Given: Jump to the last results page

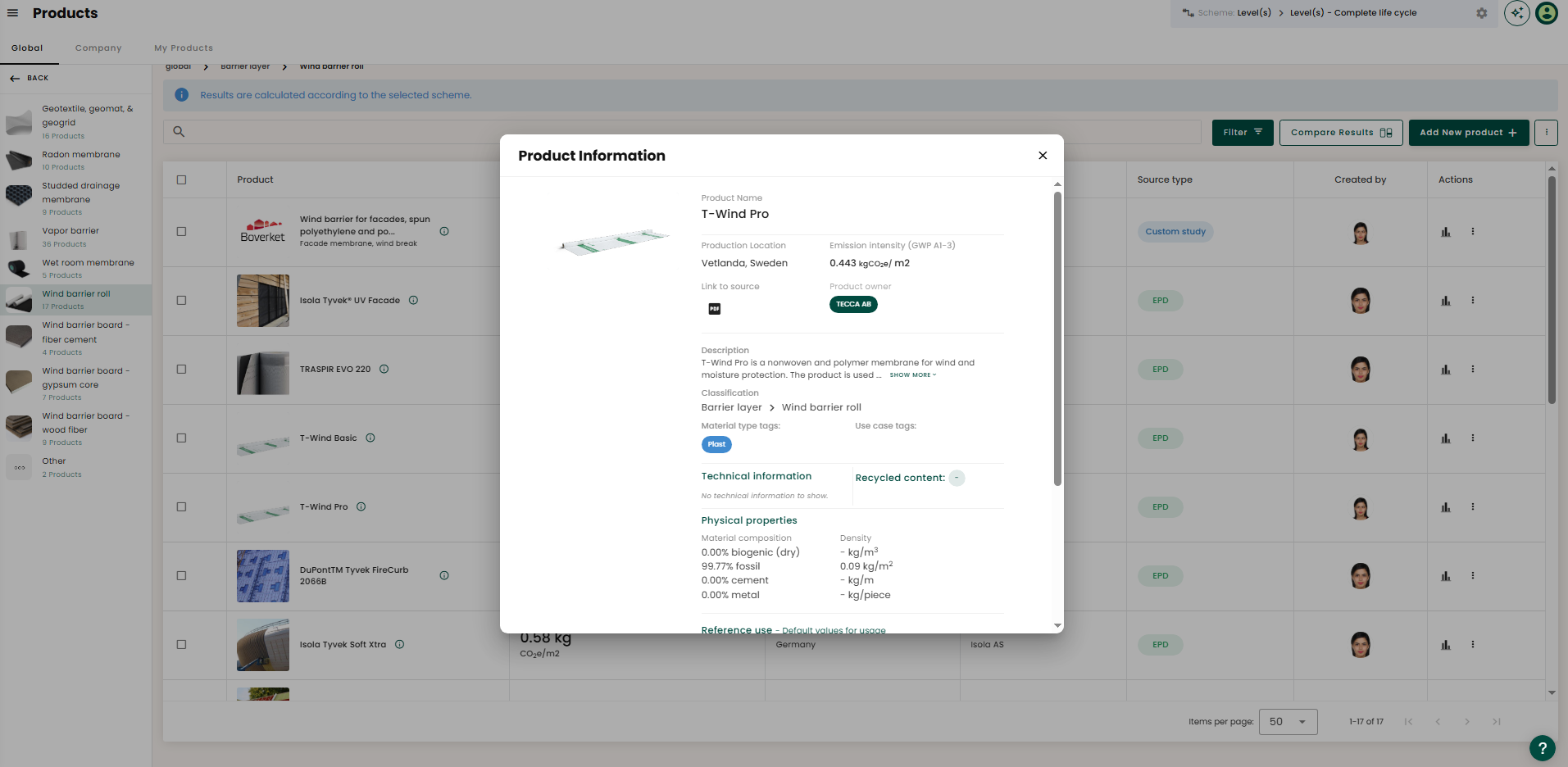Looking at the screenshot, I should [x=1497, y=722].
